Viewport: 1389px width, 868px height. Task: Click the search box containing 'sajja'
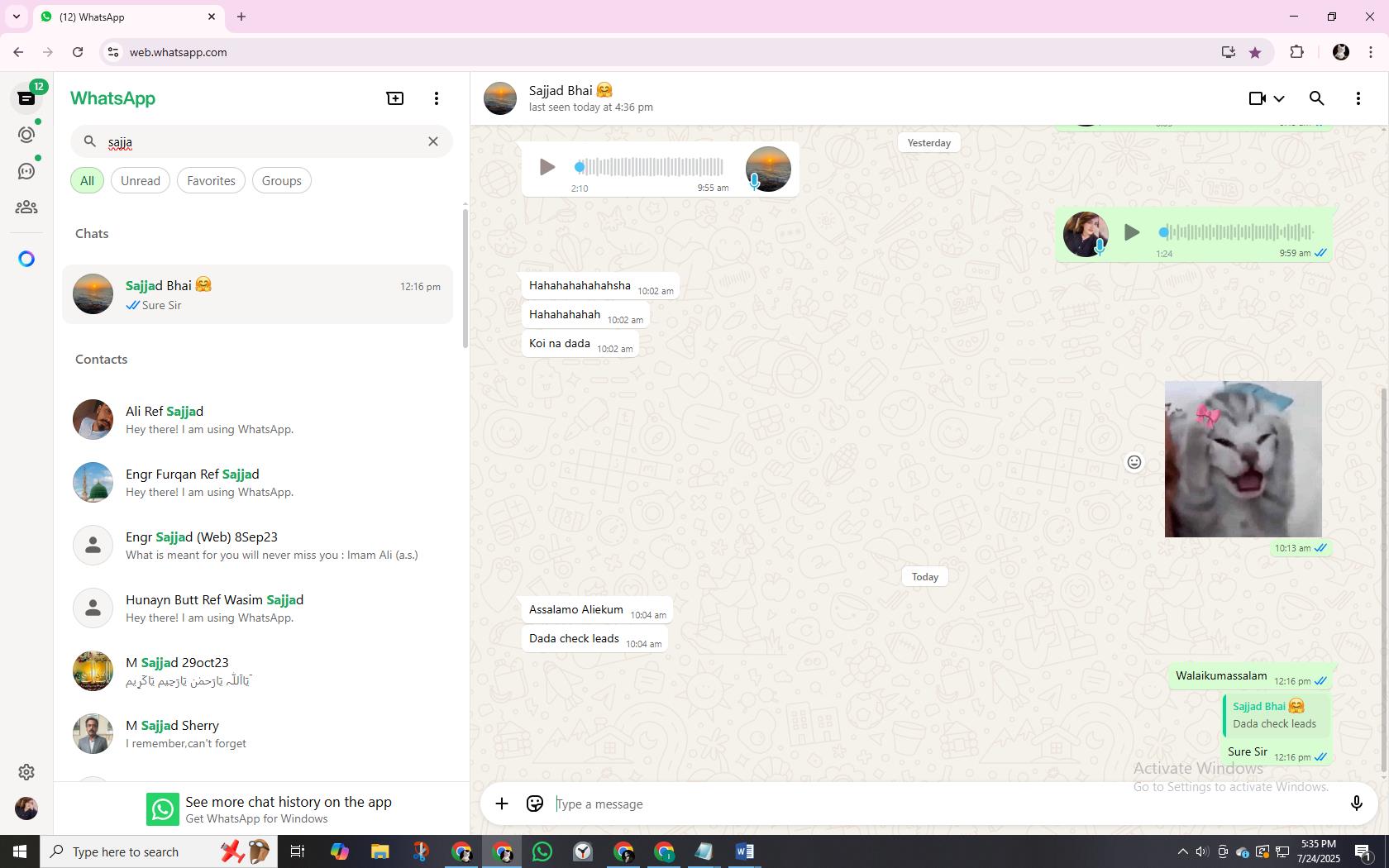(261, 142)
